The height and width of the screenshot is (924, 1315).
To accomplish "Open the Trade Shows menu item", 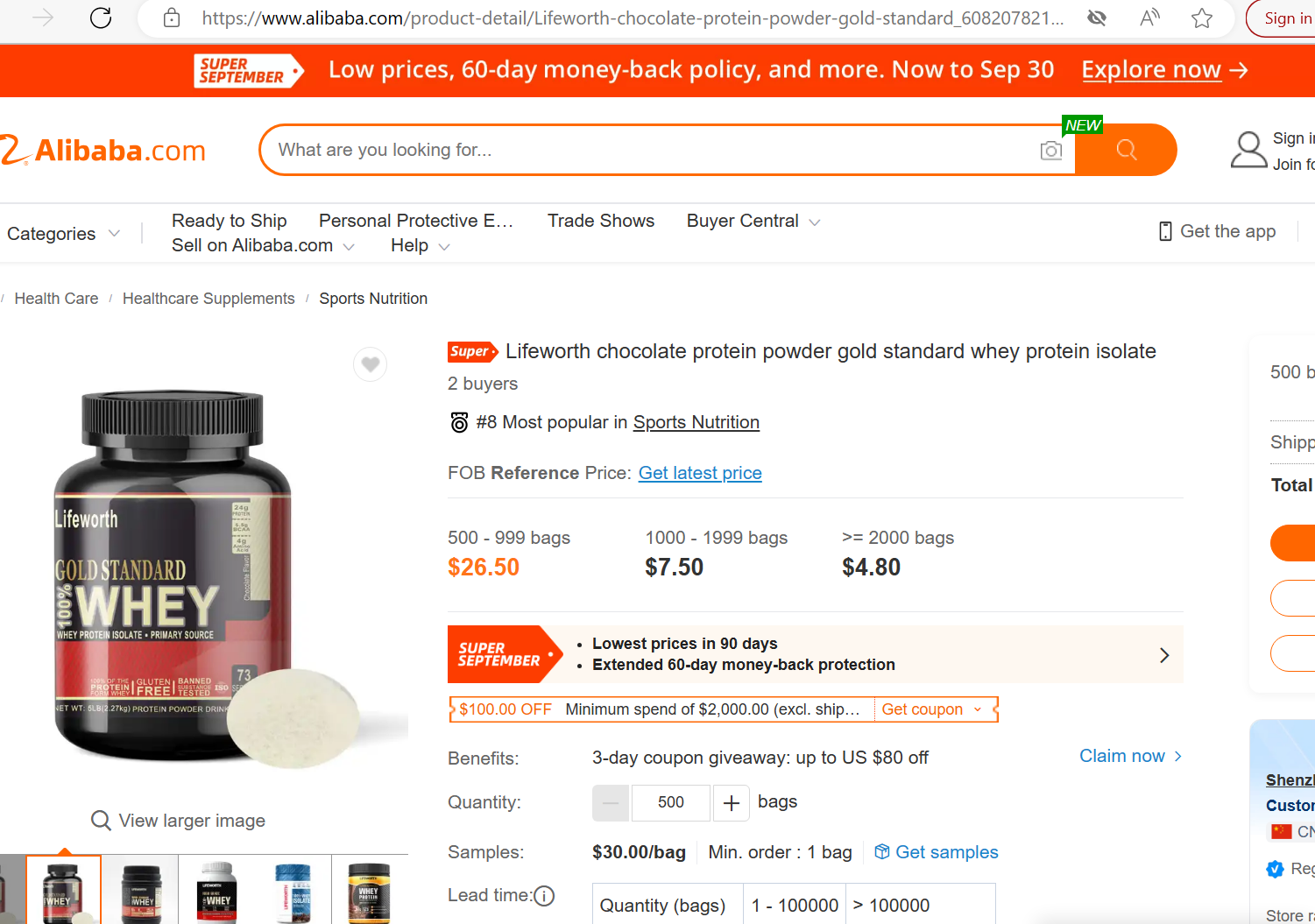I will (601, 221).
